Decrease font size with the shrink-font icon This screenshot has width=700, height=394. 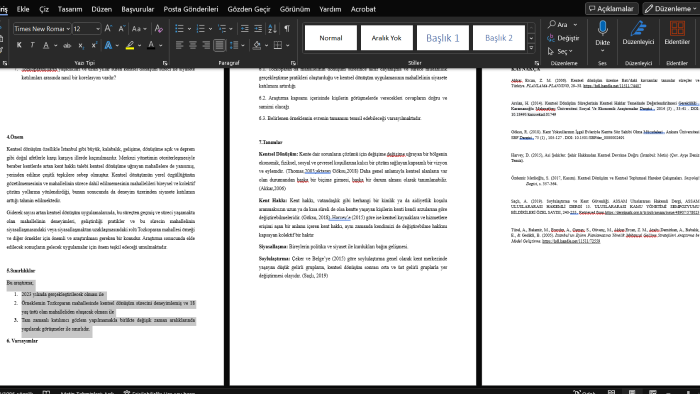(x=121, y=29)
